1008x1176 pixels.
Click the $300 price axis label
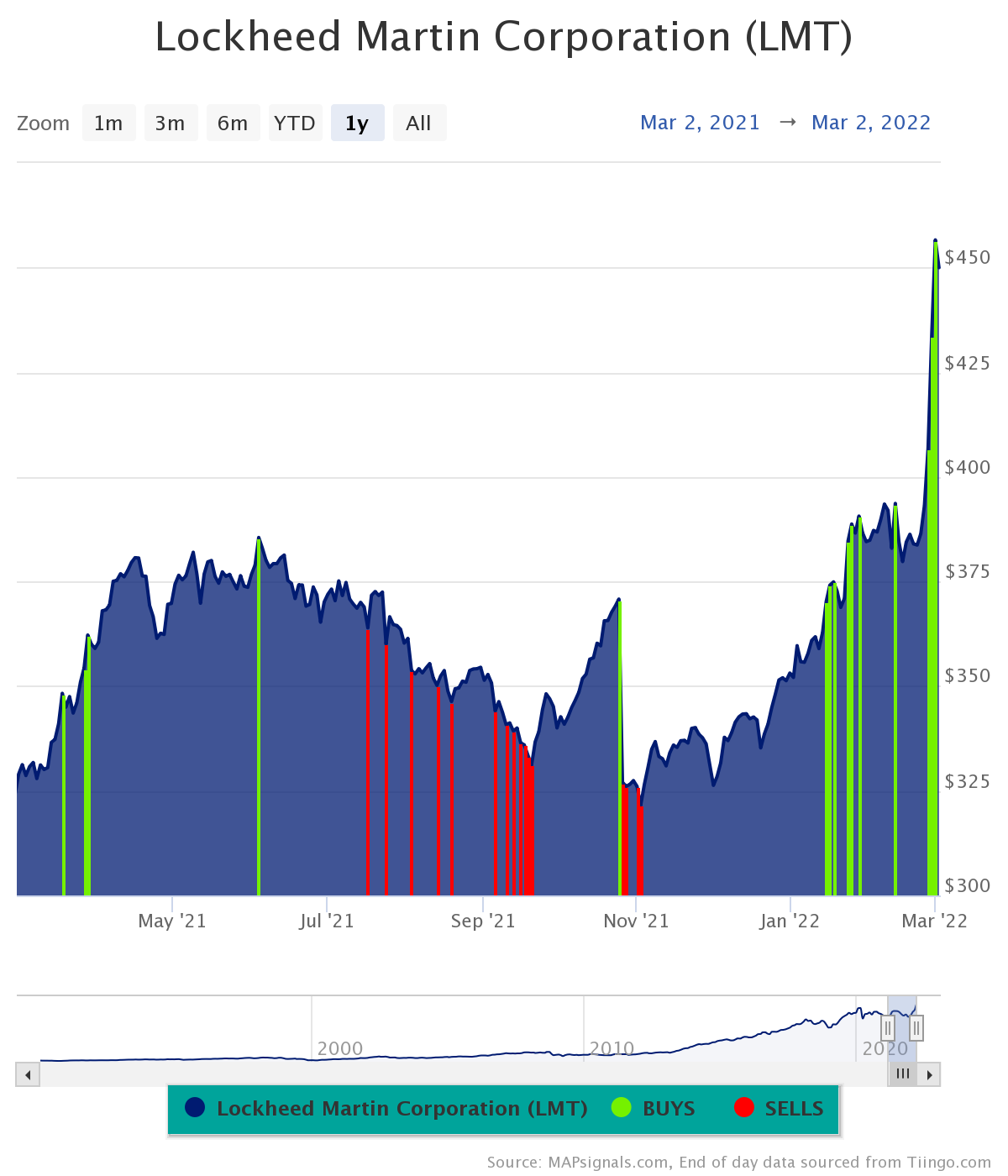click(968, 885)
